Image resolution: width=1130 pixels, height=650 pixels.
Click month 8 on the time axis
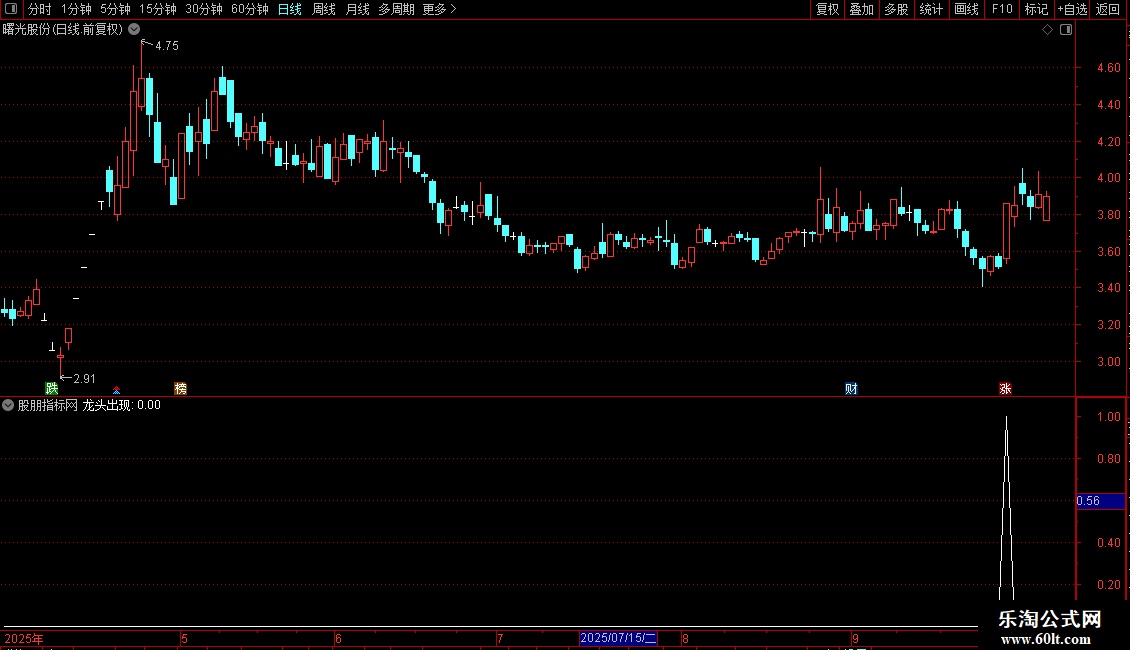point(685,638)
